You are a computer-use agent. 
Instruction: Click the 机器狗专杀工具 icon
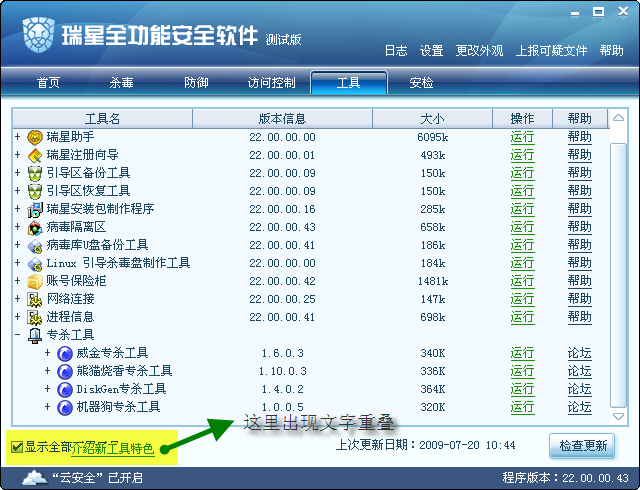(x=64, y=407)
